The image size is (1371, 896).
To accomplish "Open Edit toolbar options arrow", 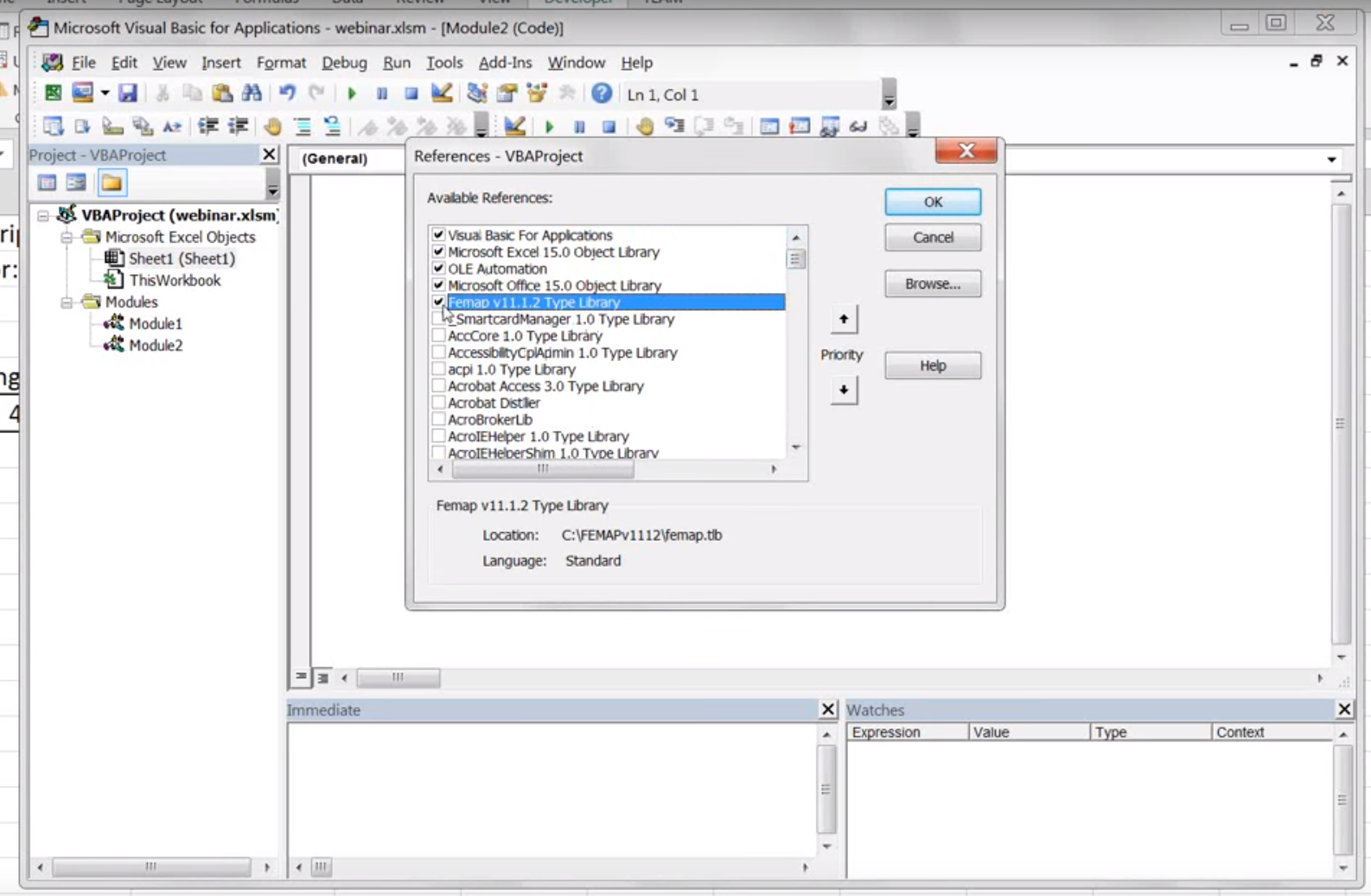I will pos(481,126).
